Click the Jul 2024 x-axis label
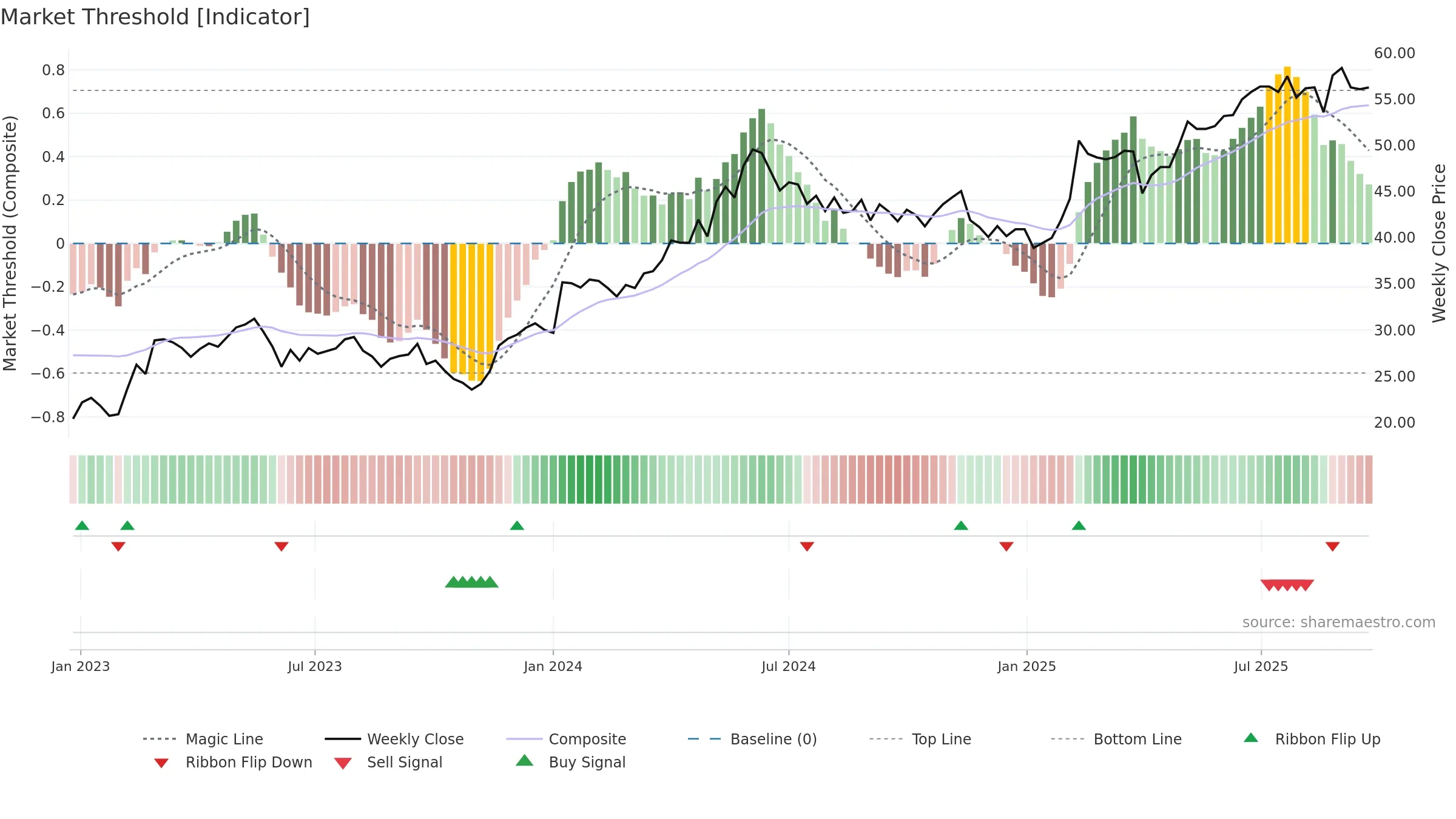 (x=789, y=666)
